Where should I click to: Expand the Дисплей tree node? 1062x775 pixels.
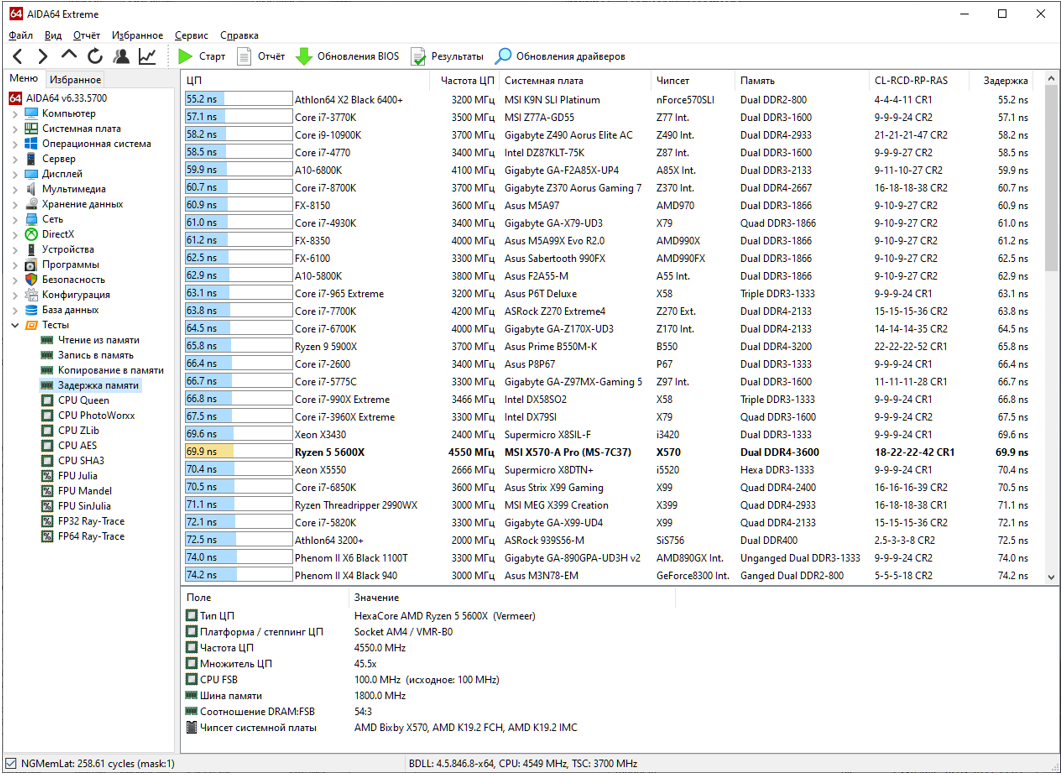[15, 174]
